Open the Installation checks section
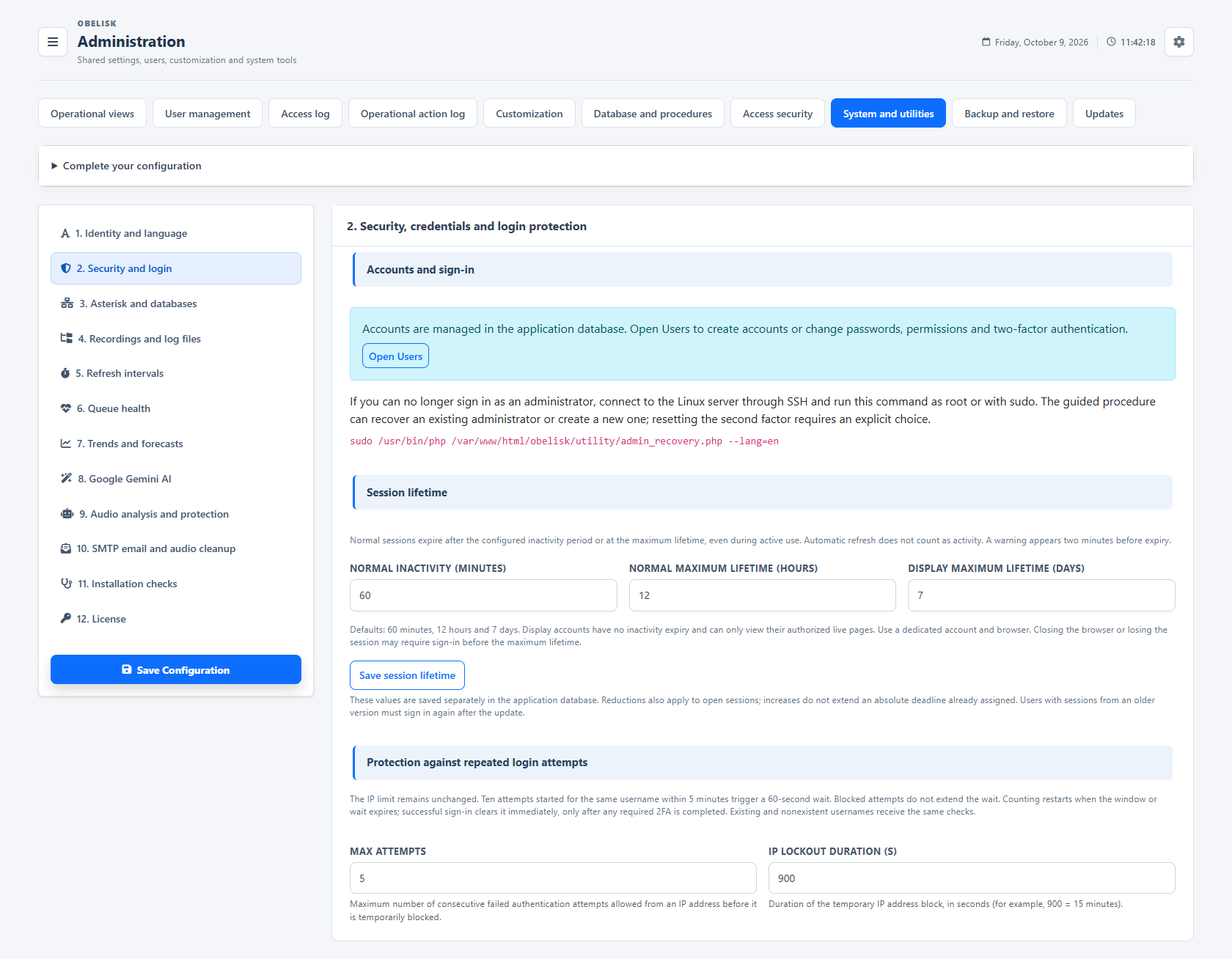Viewport: 1232px width, 959px height. coord(176,584)
